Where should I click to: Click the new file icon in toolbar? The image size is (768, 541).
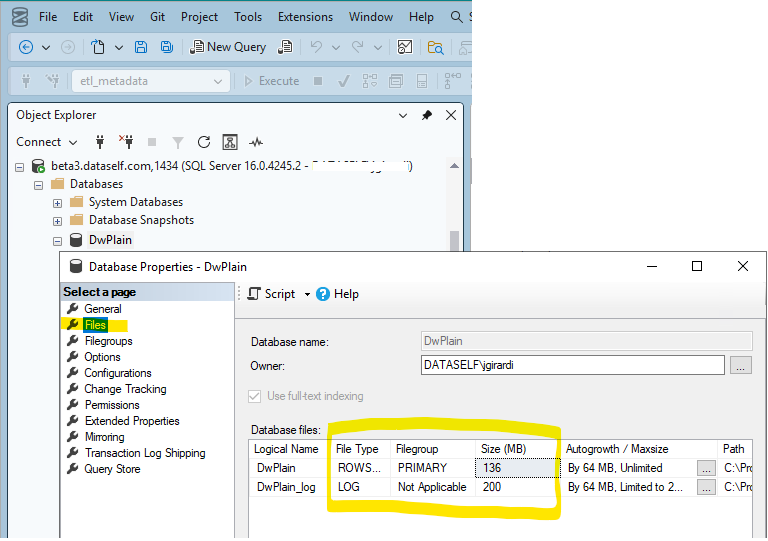click(x=98, y=47)
